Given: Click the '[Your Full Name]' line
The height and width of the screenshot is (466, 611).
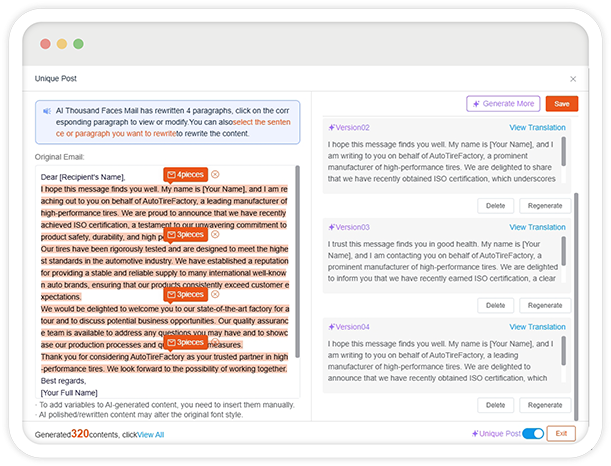Looking at the screenshot, I should point(69,393).
